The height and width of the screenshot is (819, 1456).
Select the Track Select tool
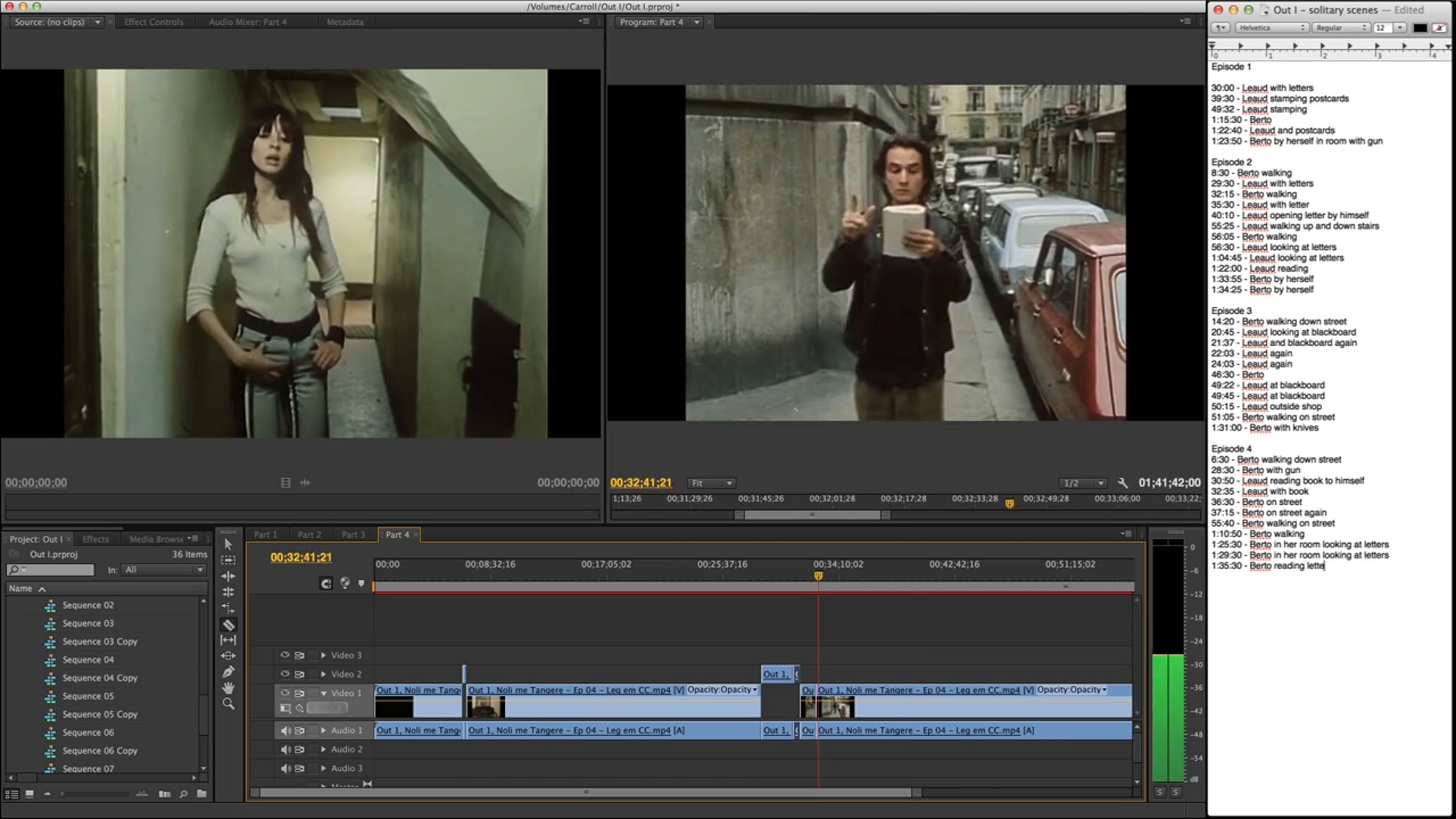click(x=228, y=560)
